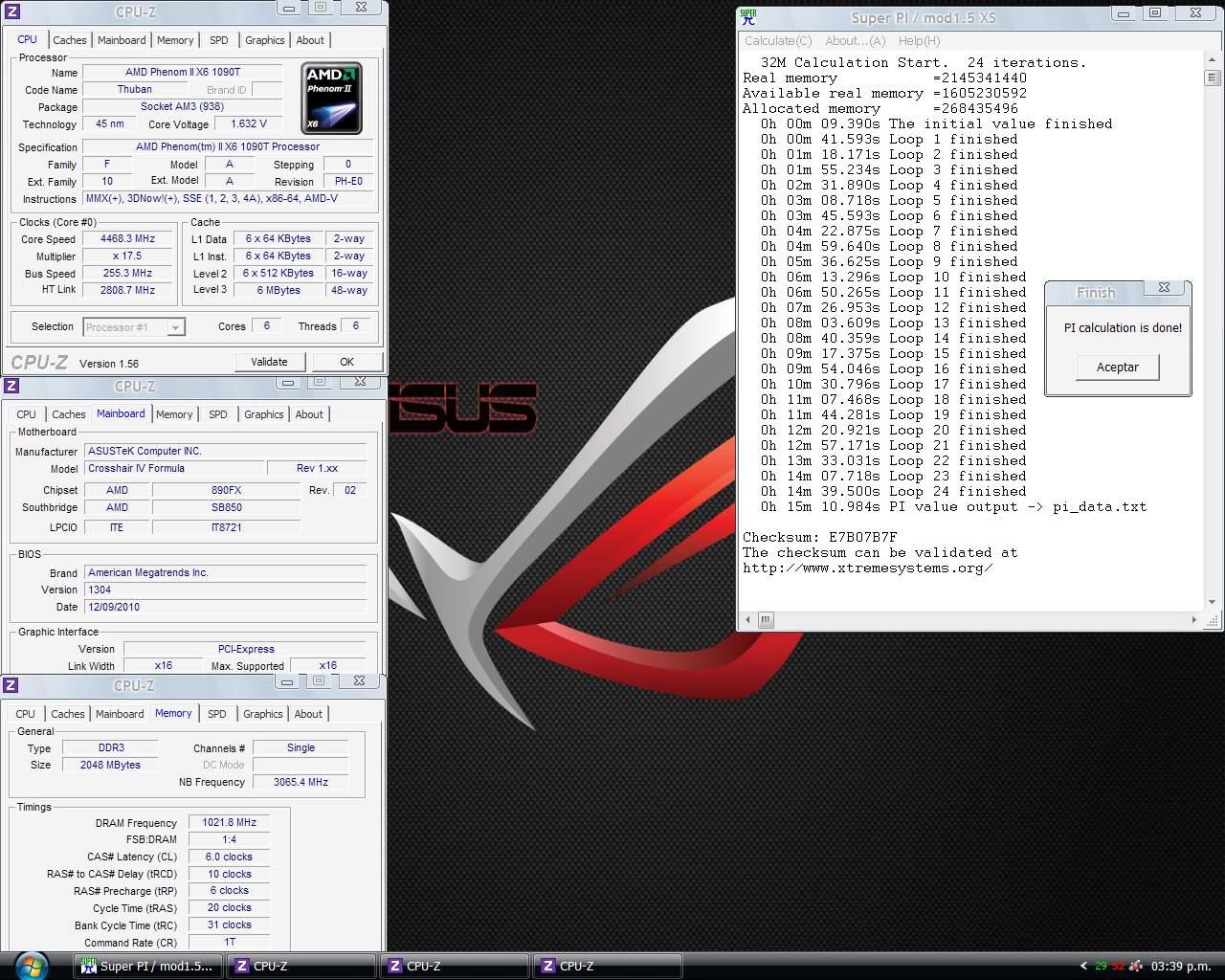1225x980 pixels.
Task: Click processor name AMD Phenom II X6 1090T
Action: click(x=182, y=73)
